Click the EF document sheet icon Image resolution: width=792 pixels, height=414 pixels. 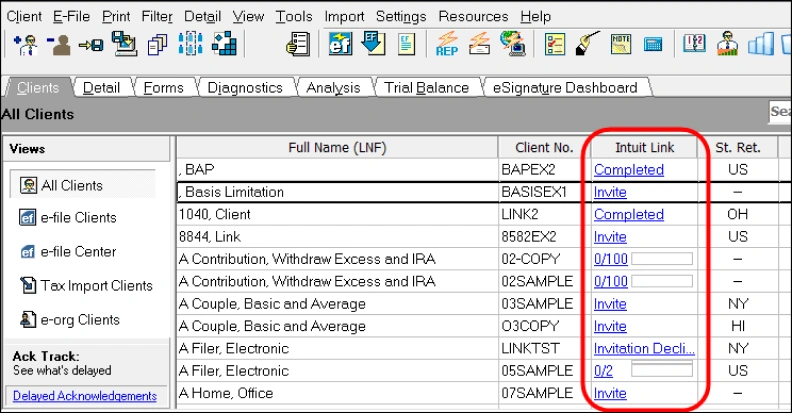[407, 44]
